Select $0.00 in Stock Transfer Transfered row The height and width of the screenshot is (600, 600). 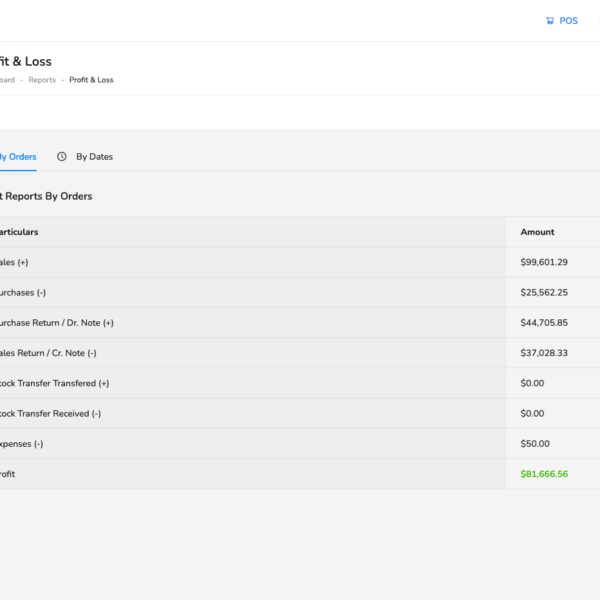[532, 383]
